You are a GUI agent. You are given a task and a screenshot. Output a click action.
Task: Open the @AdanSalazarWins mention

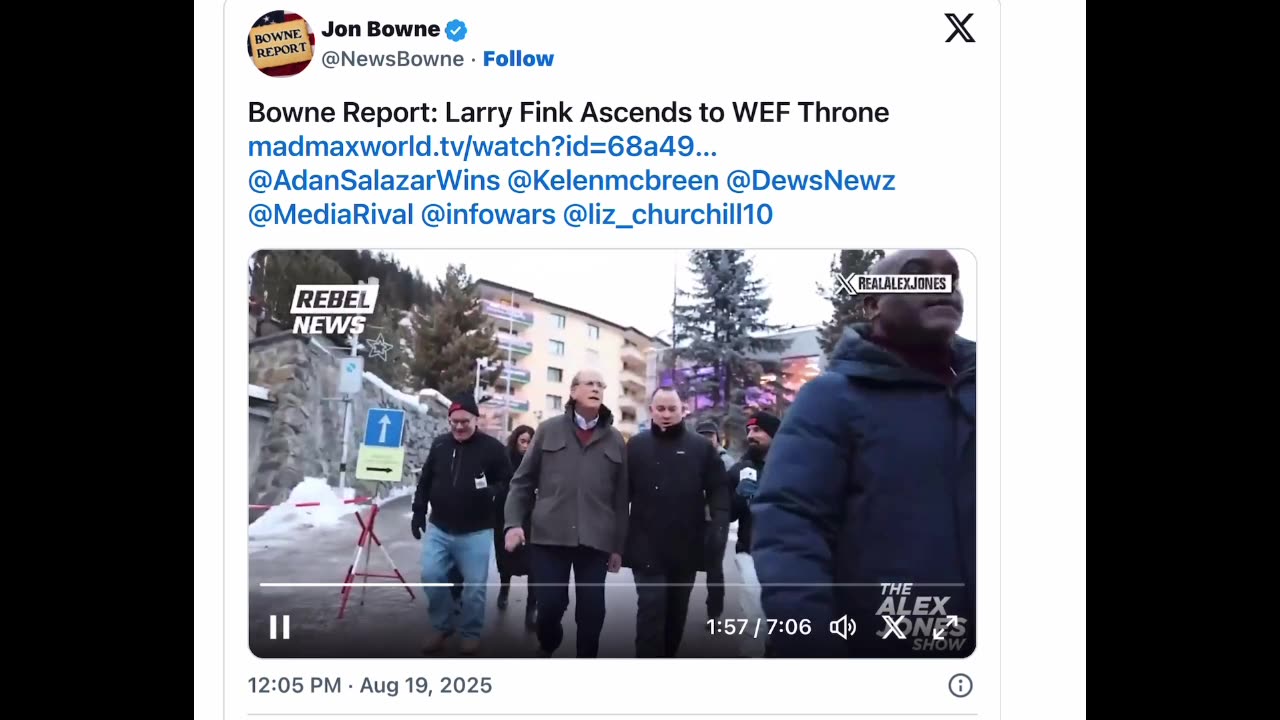coord(374,181)
